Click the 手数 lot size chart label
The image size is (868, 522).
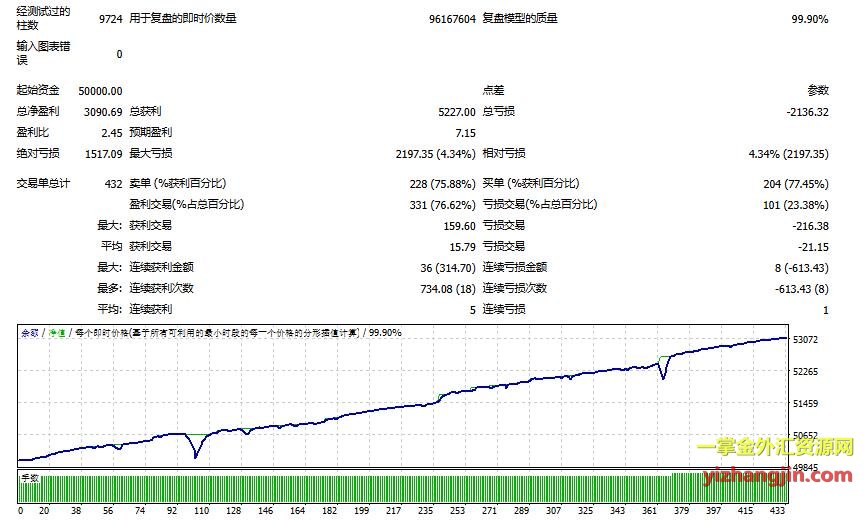tap(29, 478)
